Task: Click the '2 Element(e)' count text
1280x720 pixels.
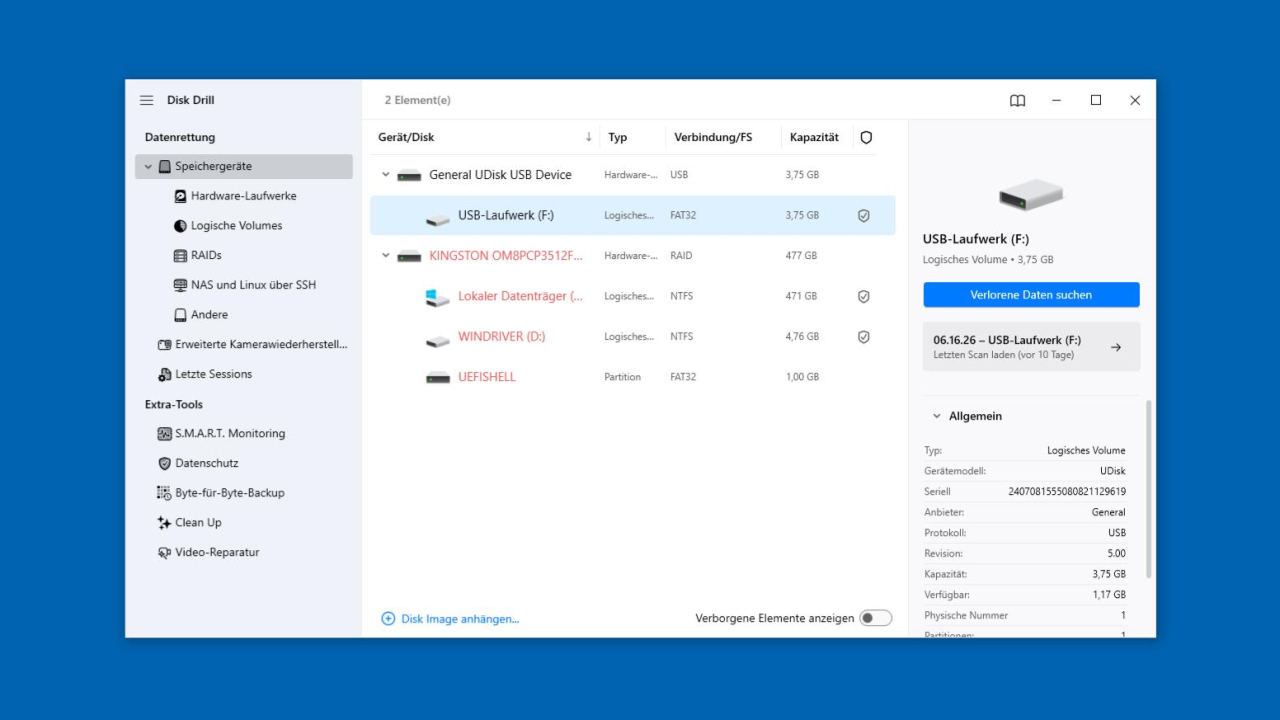Action: (x=418, y=100)
